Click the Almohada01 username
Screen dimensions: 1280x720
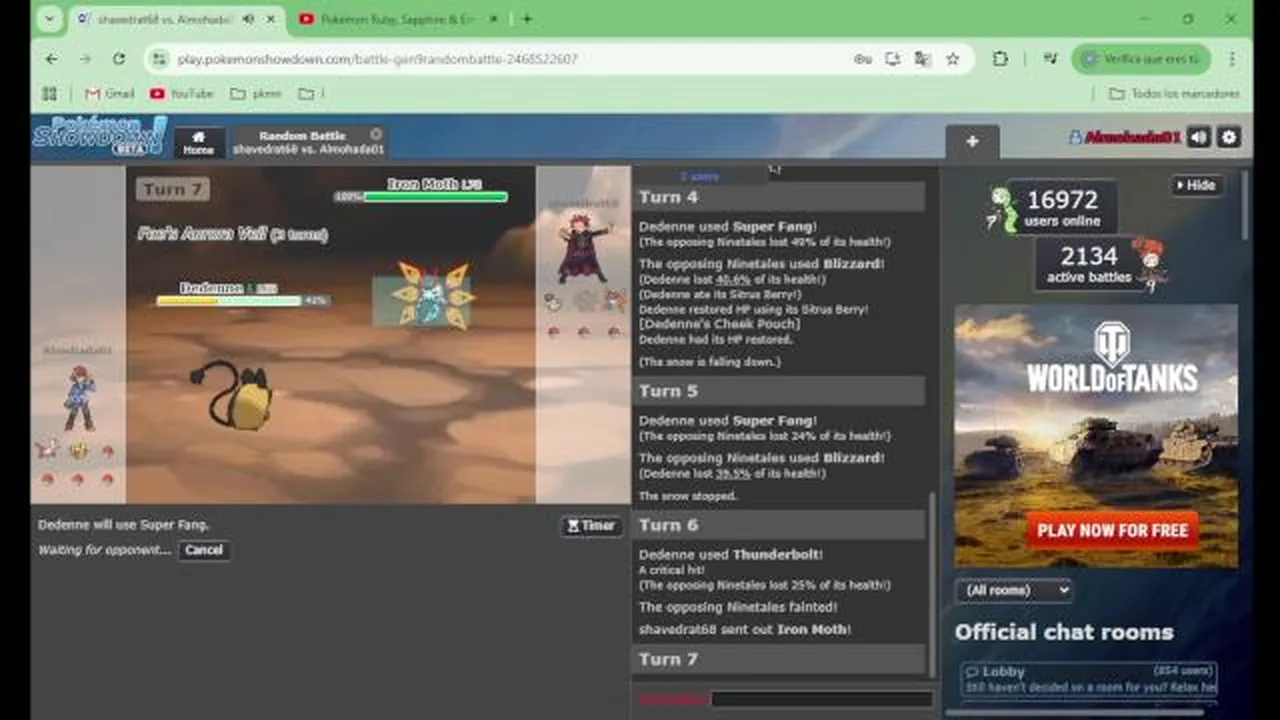[1132, 137]
